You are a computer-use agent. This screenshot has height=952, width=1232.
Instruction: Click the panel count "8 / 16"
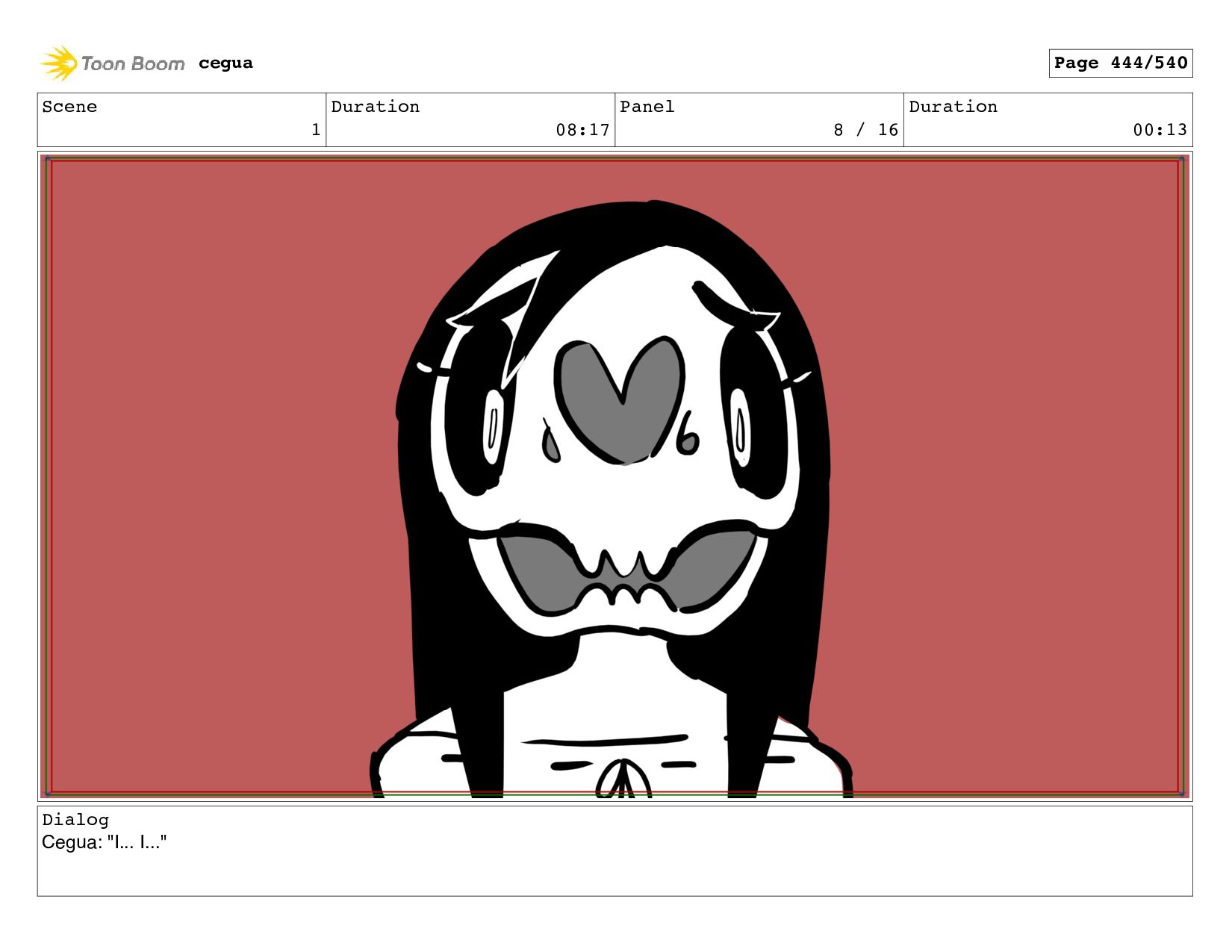pyautogui.click(x=865, y=130)
